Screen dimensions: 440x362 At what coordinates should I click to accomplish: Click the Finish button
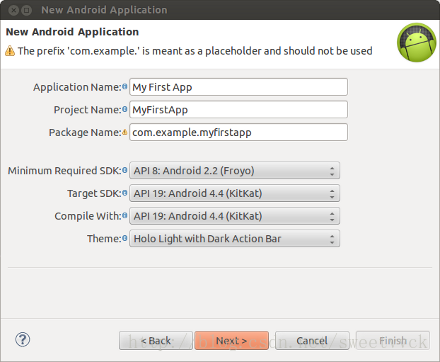pos(393,340)
